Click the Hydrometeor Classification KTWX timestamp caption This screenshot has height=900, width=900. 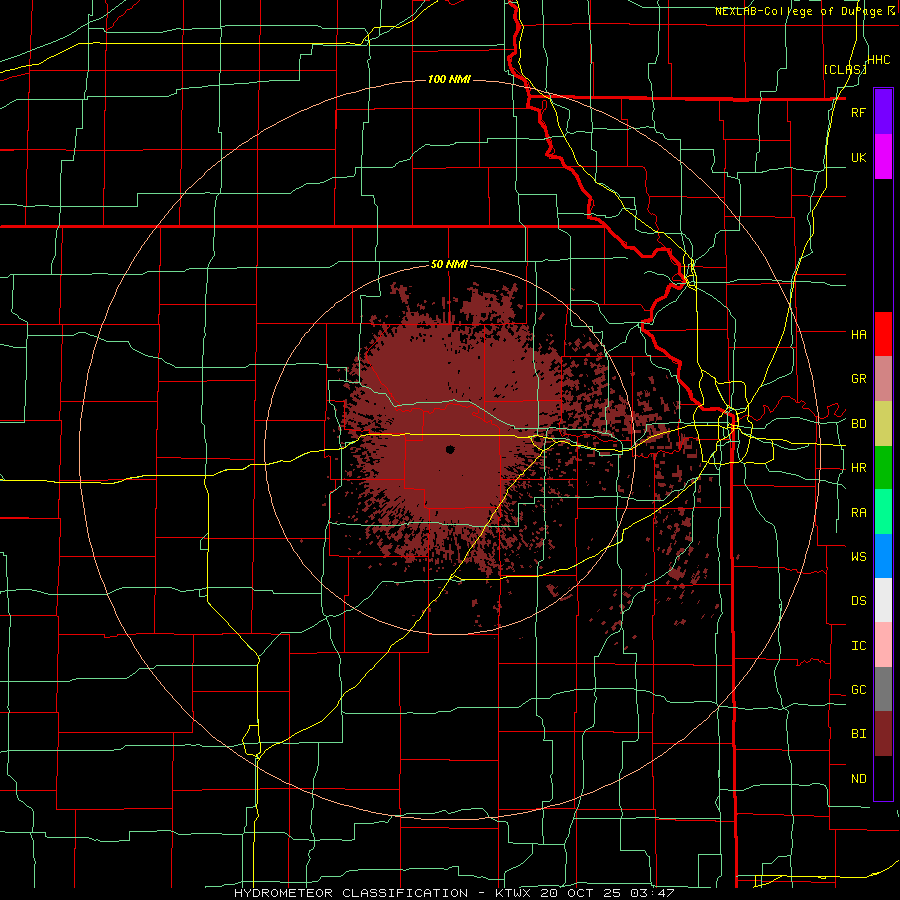coord(454,893)
